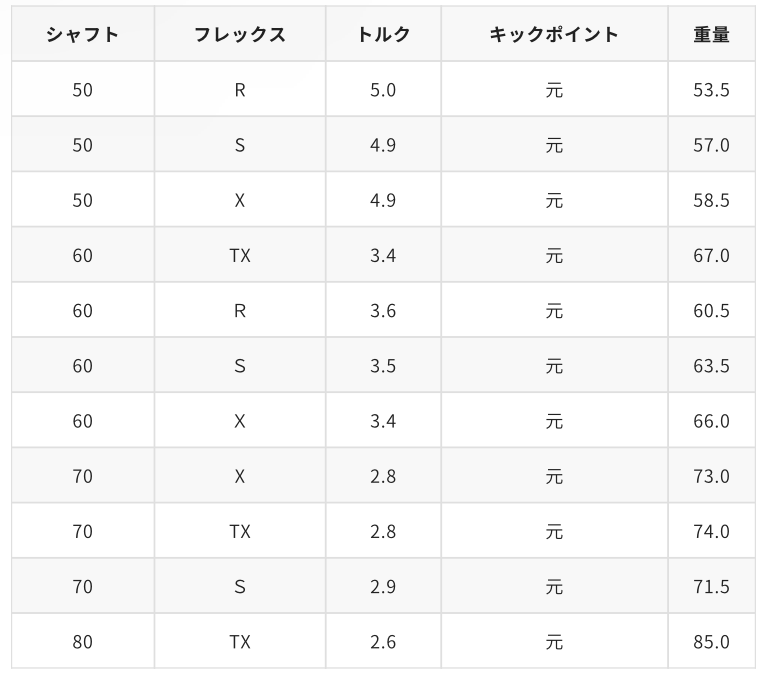Click the weight value 57.0

pyautogui.click(x=711, y=145)
